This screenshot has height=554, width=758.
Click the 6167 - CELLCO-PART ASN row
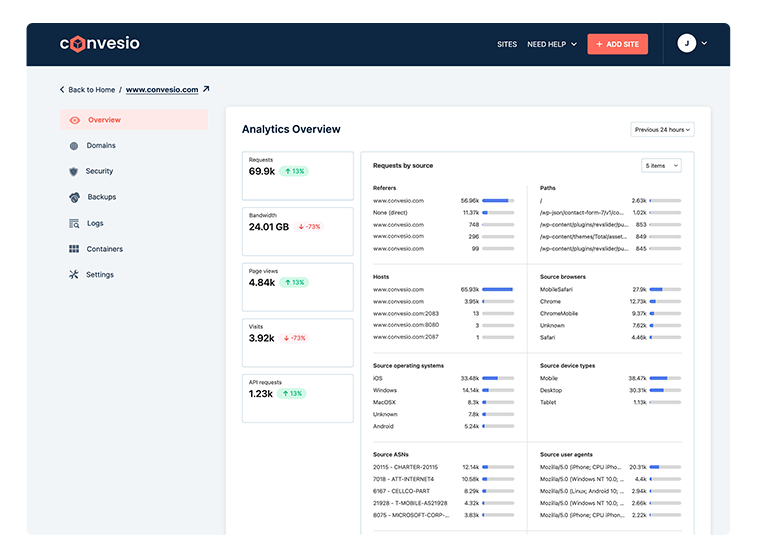(443, 491)
